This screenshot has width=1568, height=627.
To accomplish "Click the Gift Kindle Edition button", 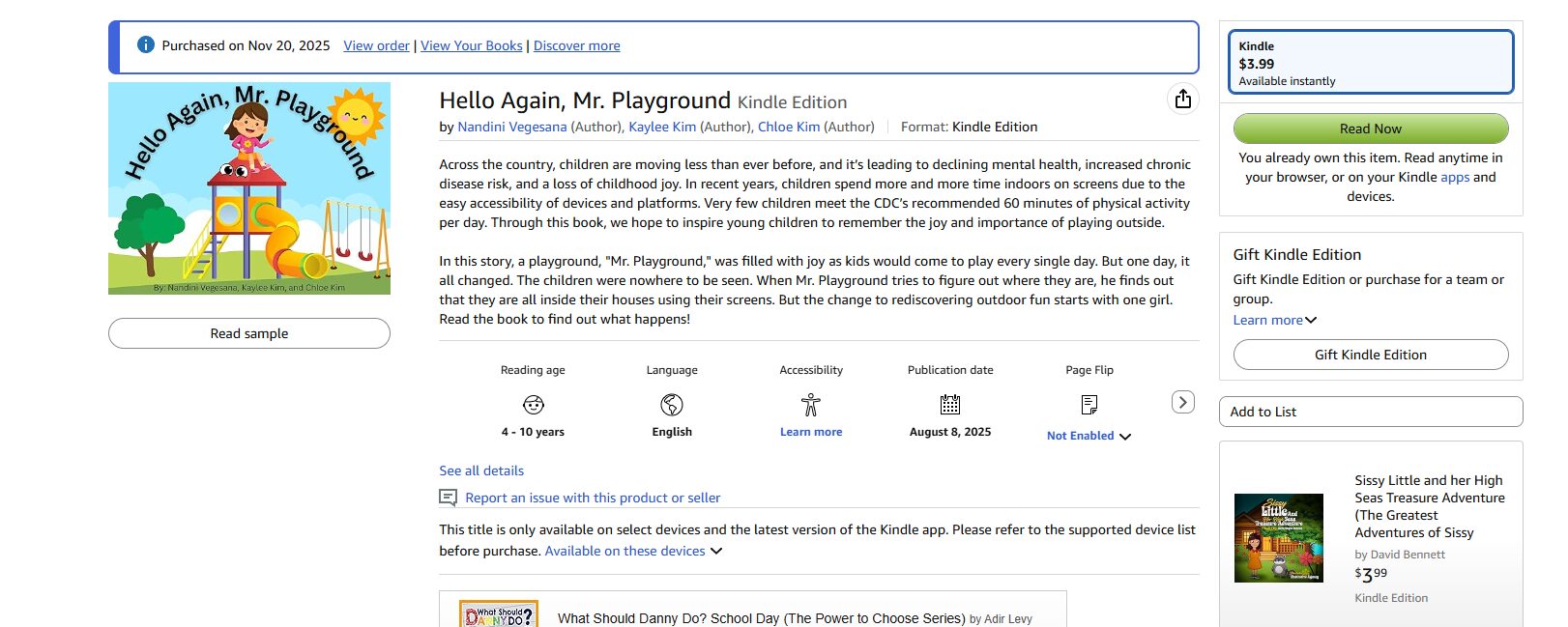I will click(1370, 355).
